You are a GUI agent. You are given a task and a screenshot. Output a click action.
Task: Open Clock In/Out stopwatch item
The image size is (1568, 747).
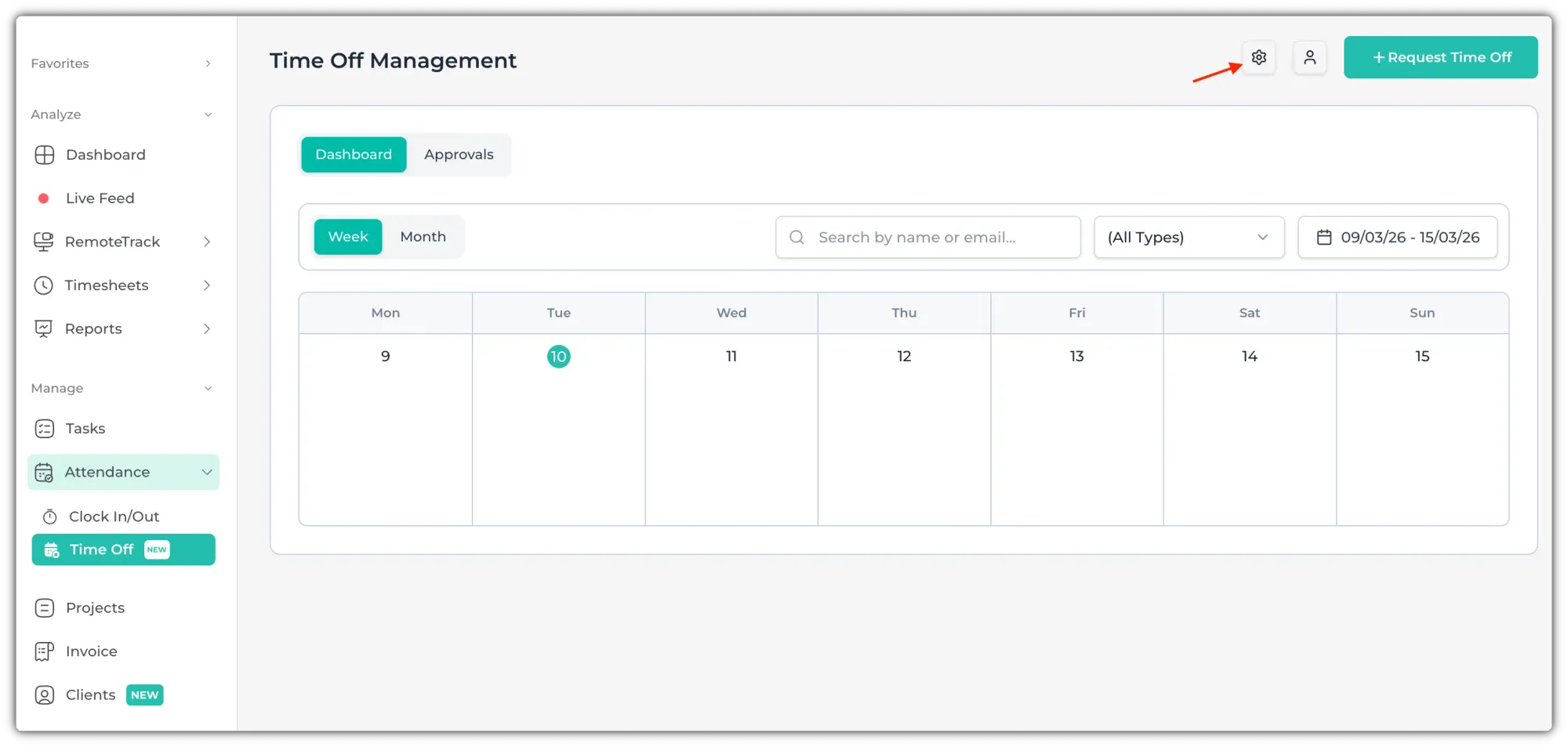click(114, 517)
